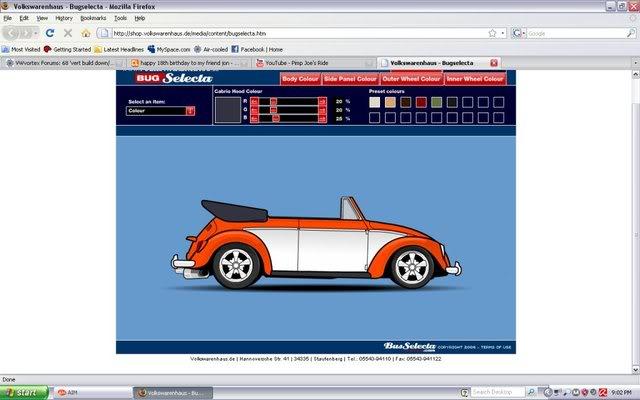Decrease the G slider with left arrow
Image resolution: width=640 pixels, height=400 pixels.
pos(254,110)
